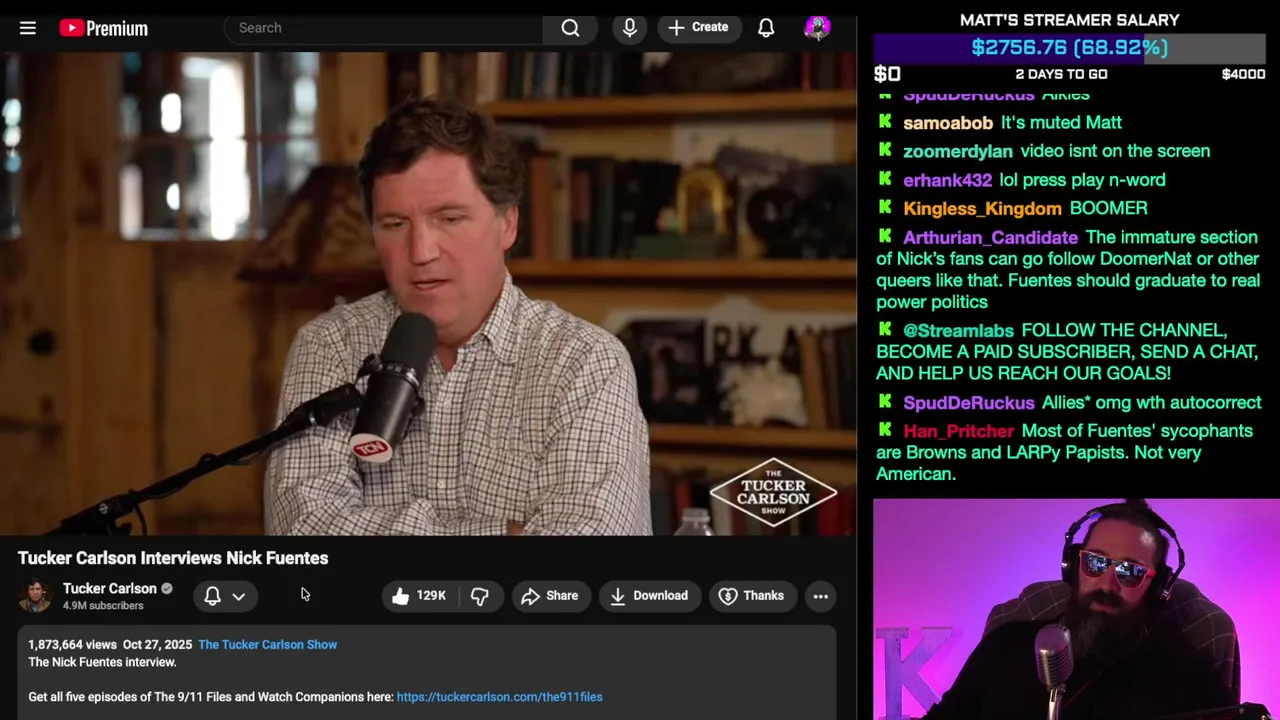Click badge icon beside samoabob
The image size is (1280, 720).
pos(885,121)
